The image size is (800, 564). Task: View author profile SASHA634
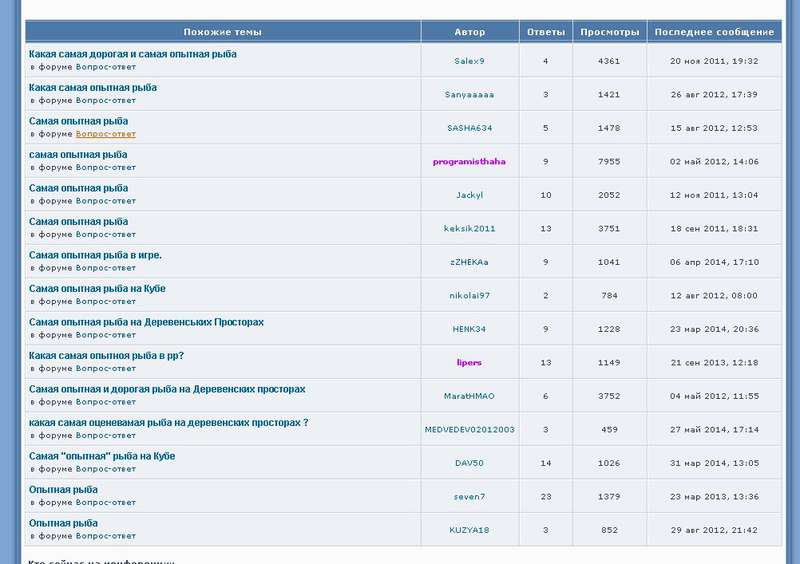[x=469, y=128]
